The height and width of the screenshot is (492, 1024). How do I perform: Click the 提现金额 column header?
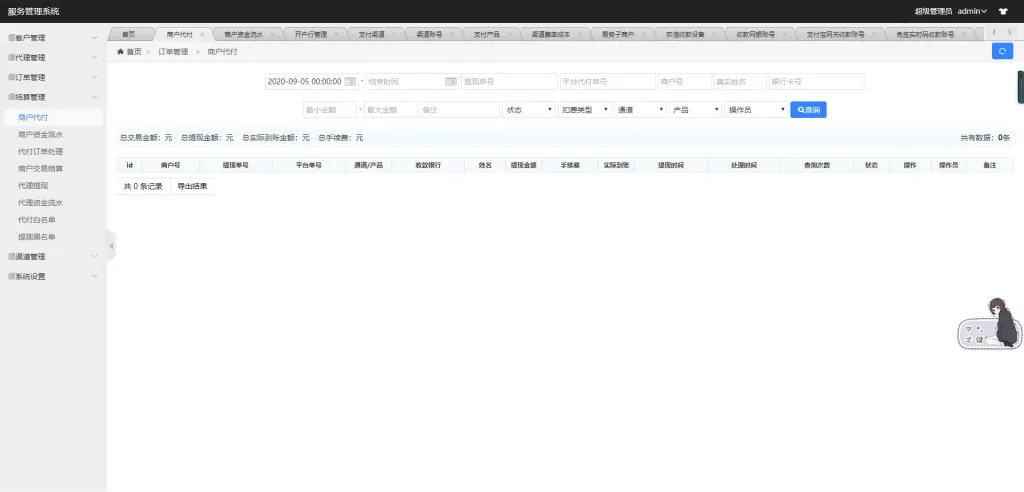click(x=523, y=165)
